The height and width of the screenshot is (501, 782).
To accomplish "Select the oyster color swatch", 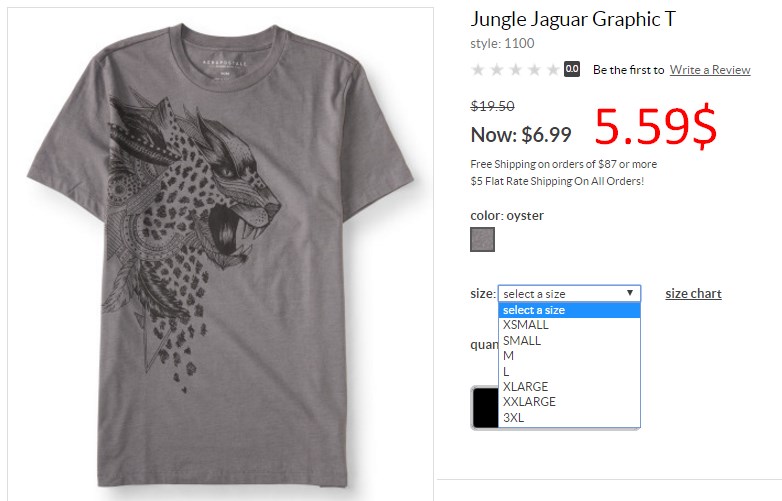I will 482,239.
